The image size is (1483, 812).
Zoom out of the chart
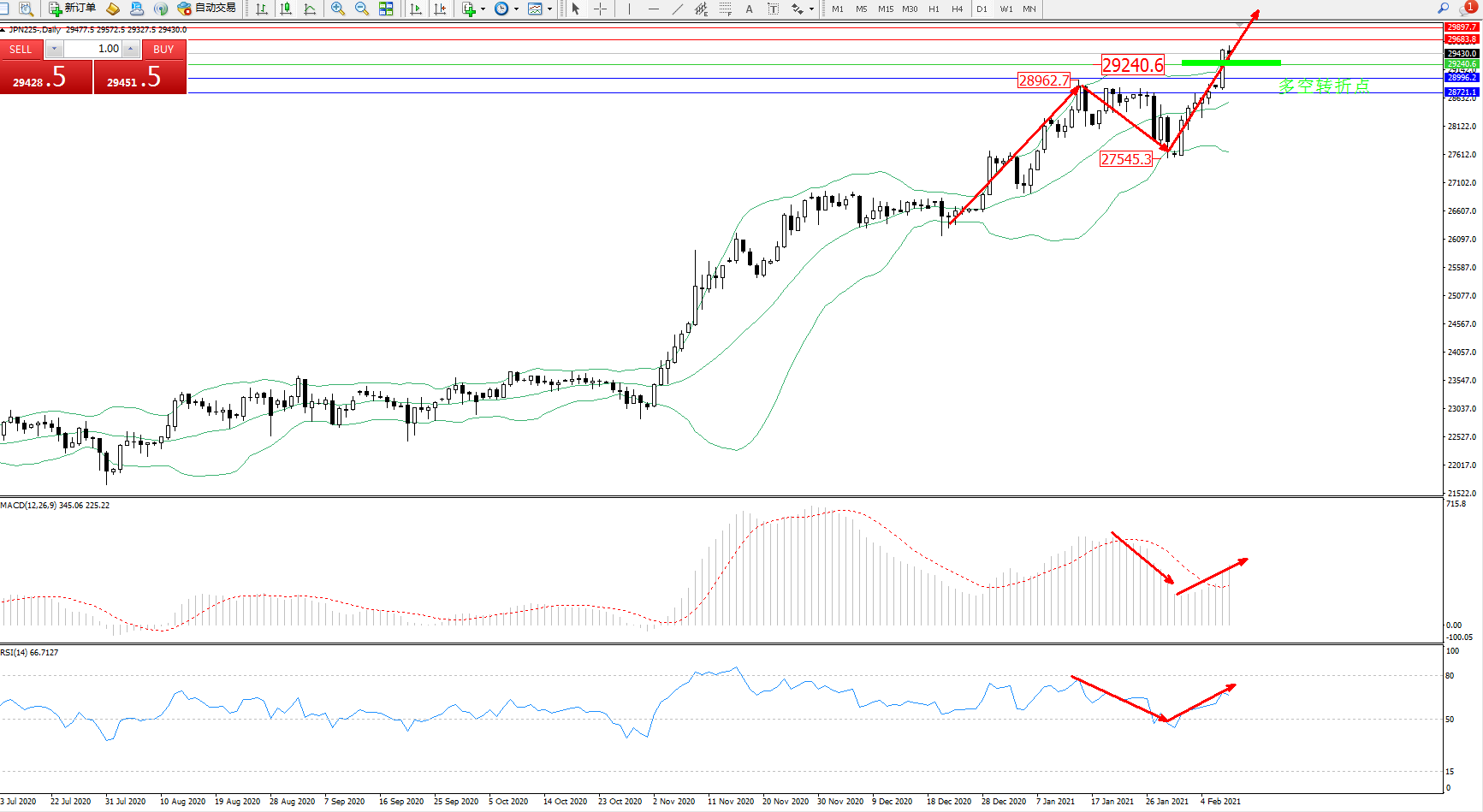click(362, 9)
